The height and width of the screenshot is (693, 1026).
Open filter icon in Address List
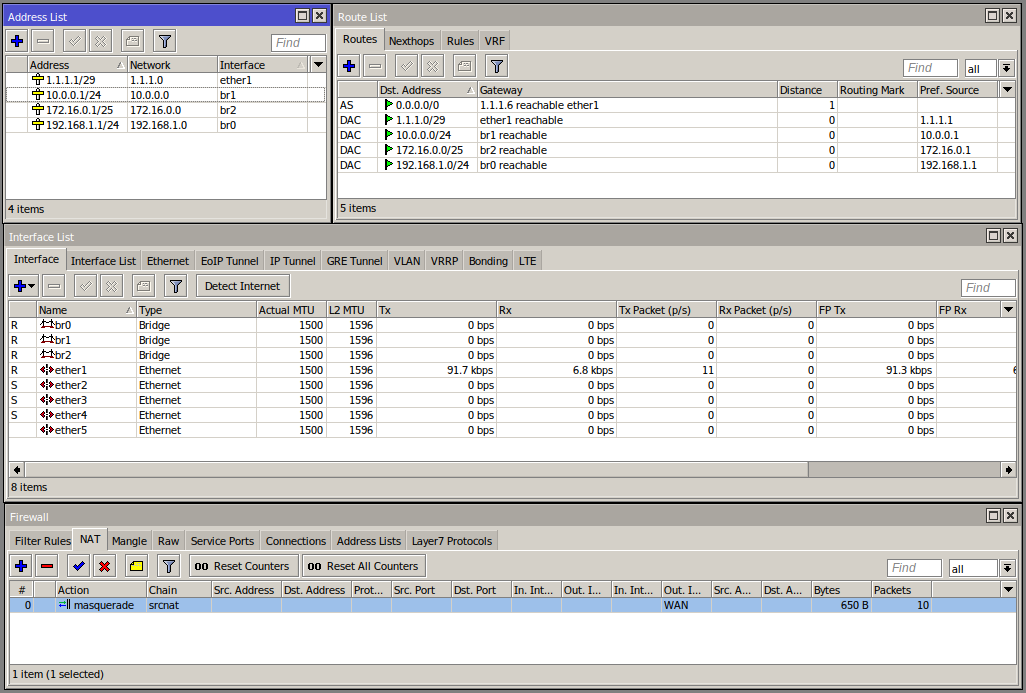pyautogui.click(x=165, y=41)
